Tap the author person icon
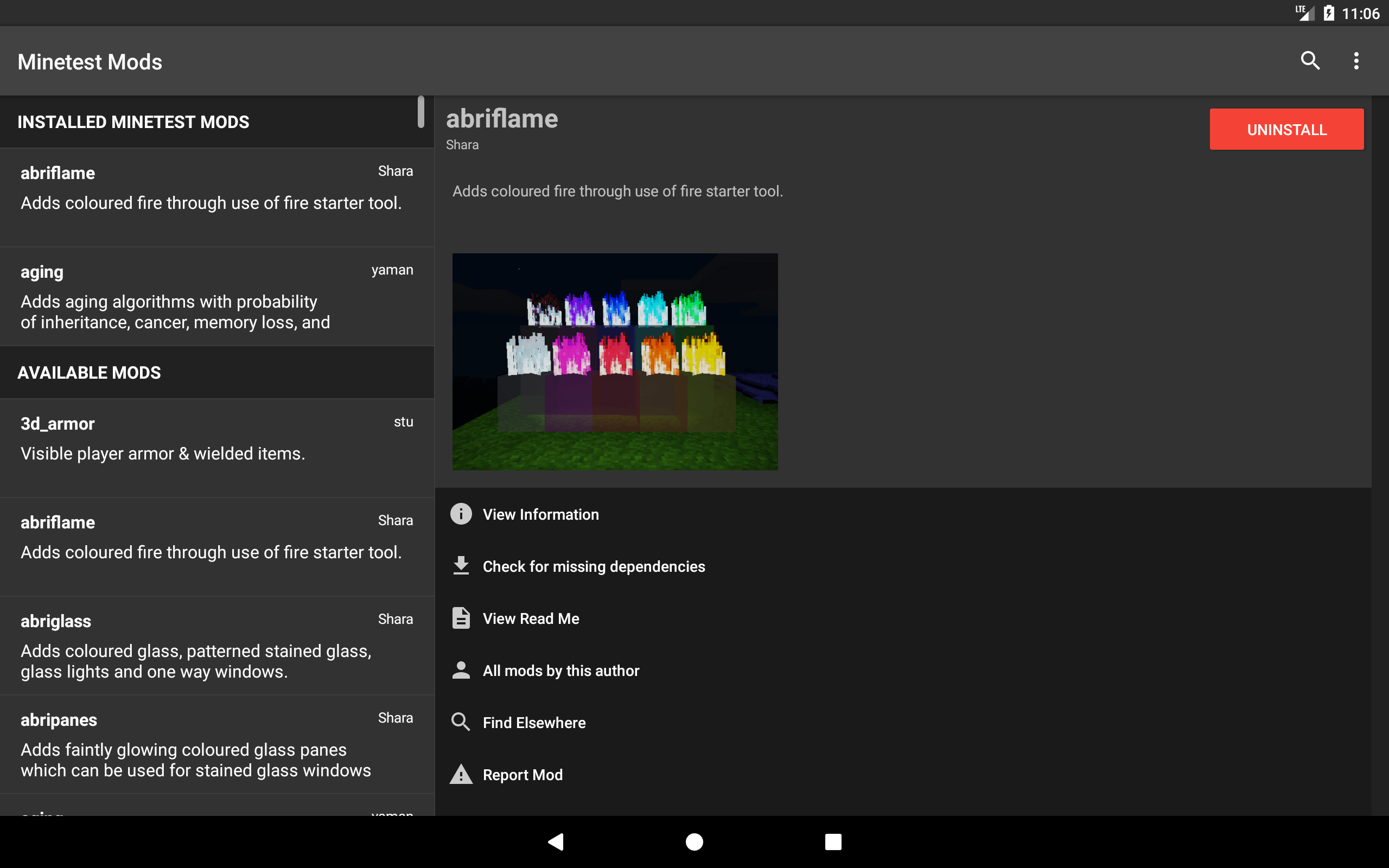Viewport: 1389px width, 868px height. coord(461,670)
